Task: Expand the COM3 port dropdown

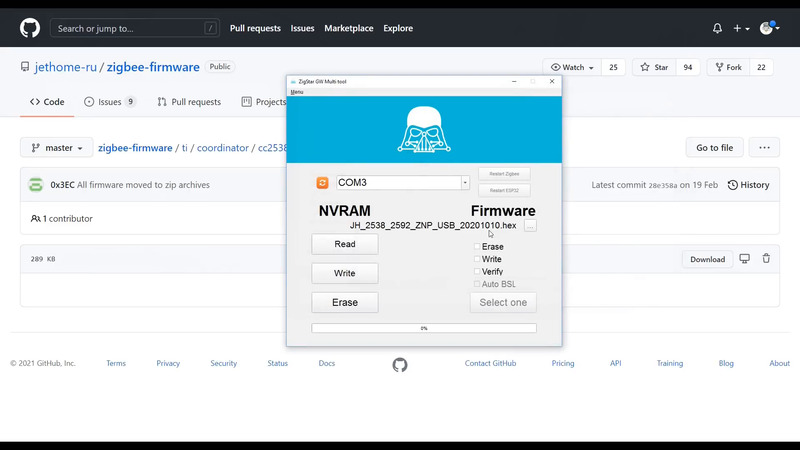Action: tap(465, 183)
